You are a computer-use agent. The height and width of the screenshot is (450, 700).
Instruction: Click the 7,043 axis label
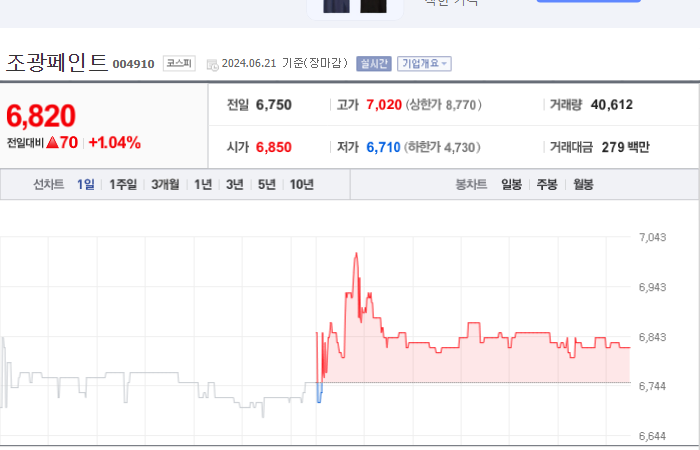(x=653, y=237)
